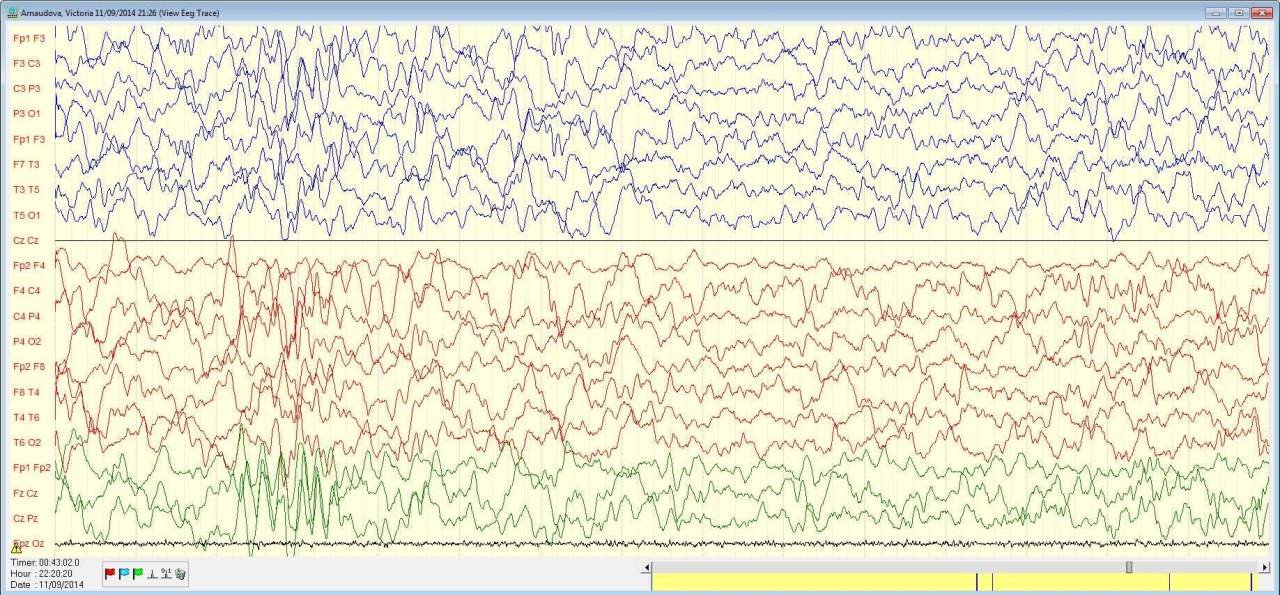Image resolution: width=1280 pixels, height=595 pixels.
Task: Close the EEG trace window
Action: 1261,13
